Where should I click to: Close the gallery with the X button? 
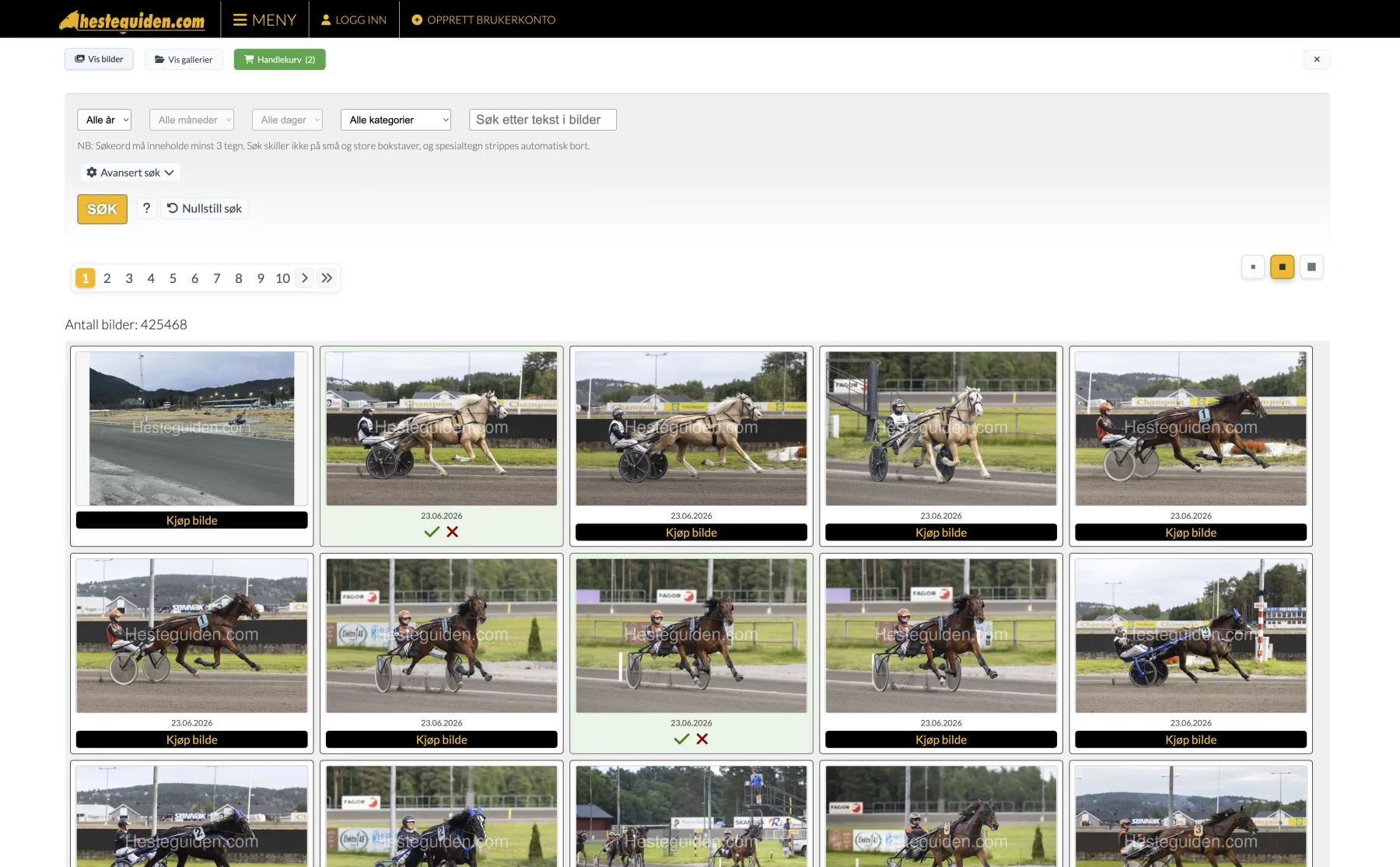click(1317, 59)
